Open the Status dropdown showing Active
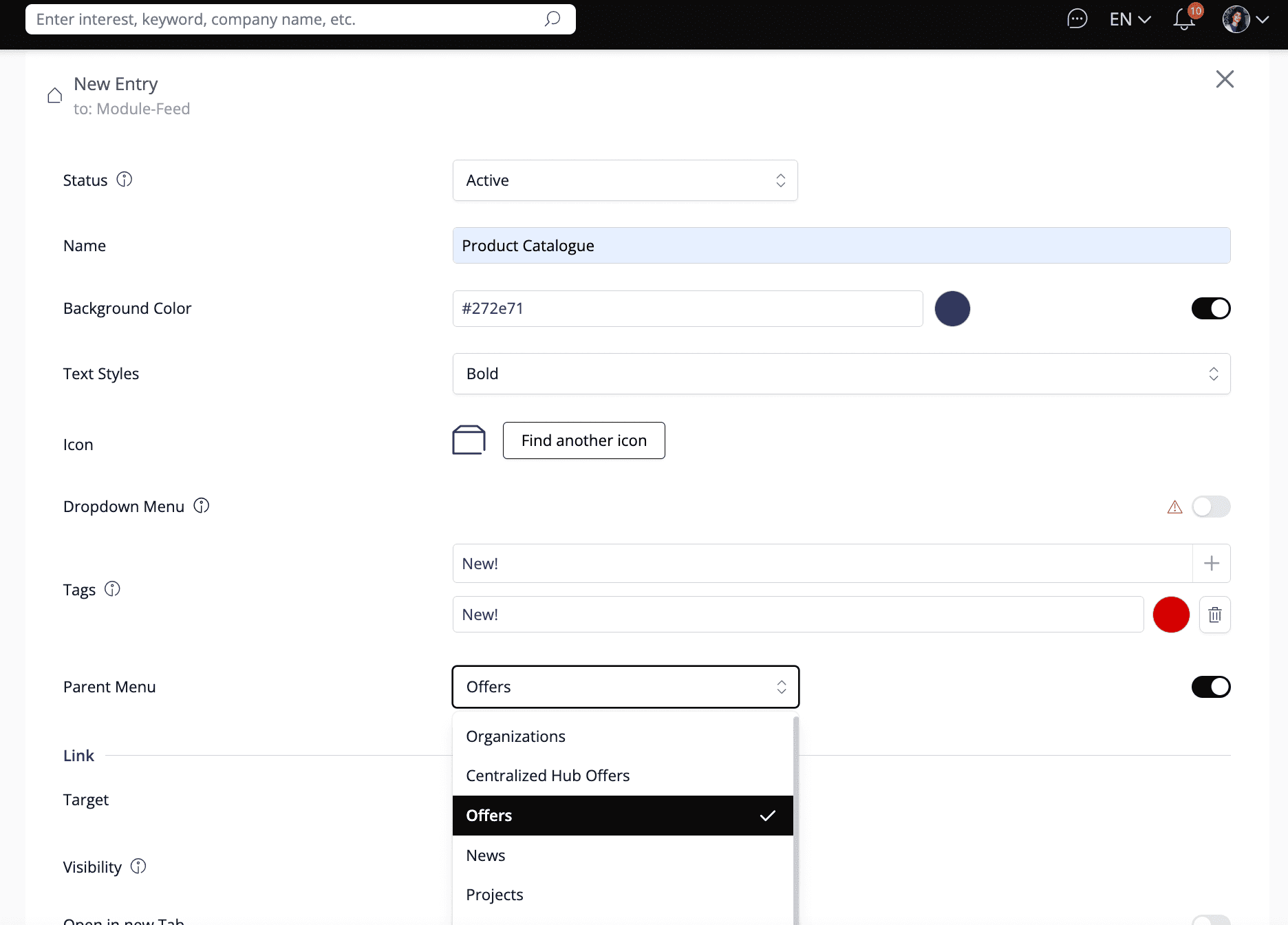This screenshot has width=1288, height=925. pyautogui.click(x=625, y=180)
